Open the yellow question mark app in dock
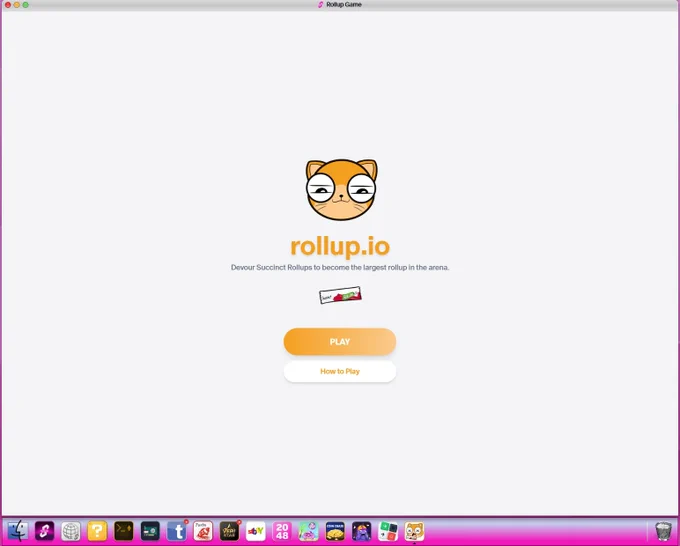 tap(97, 531)
